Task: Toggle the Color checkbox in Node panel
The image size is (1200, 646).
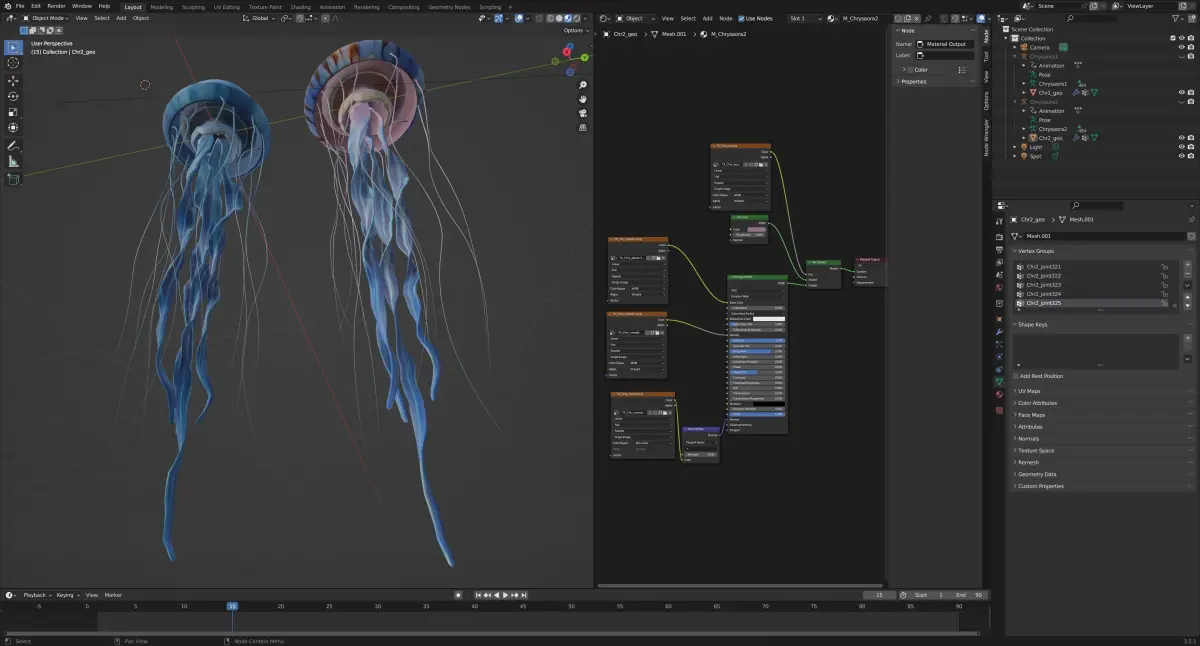Action: tap(911, 70)
